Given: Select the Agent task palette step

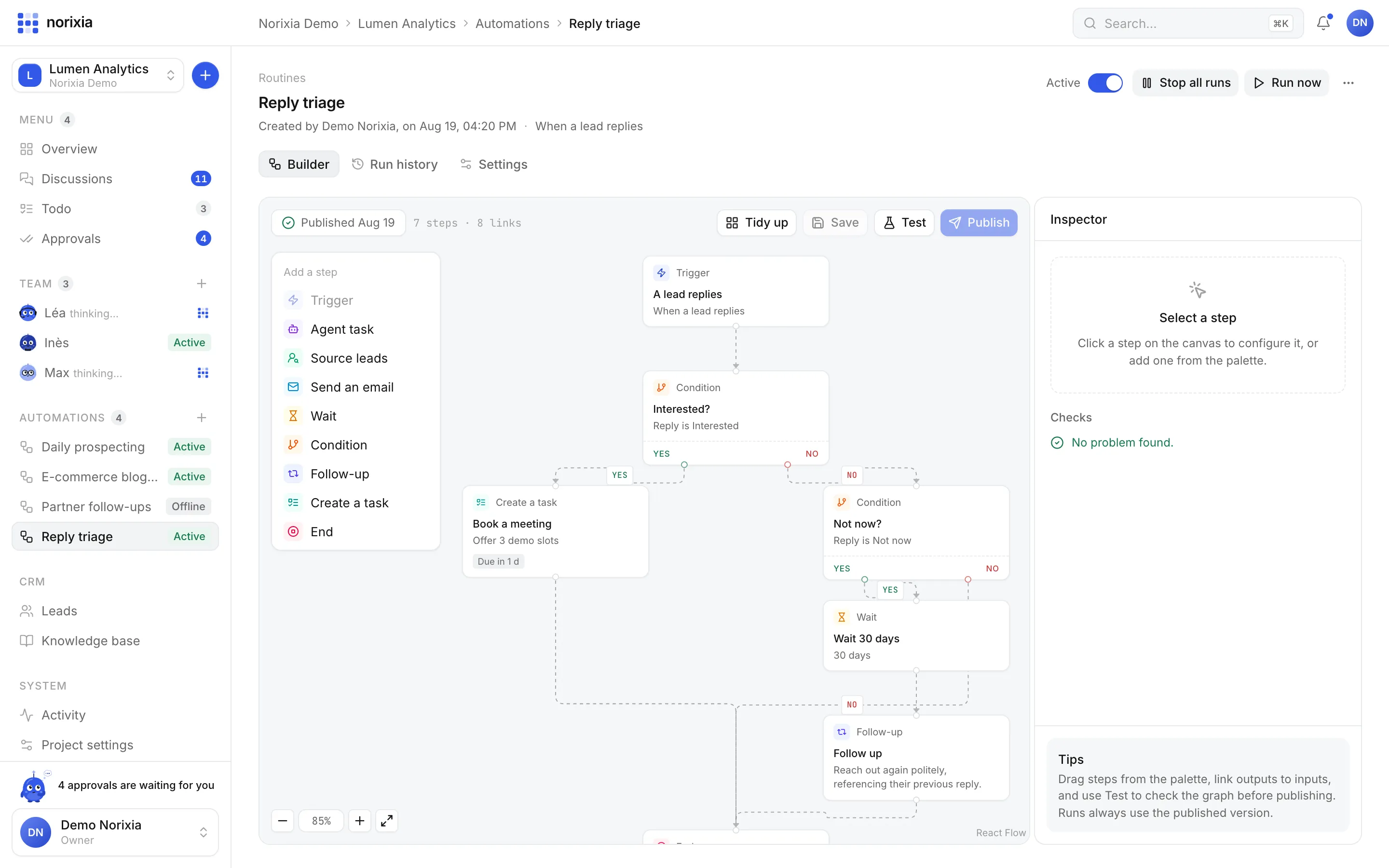Looking at the screenshot, I should (356, 329).
